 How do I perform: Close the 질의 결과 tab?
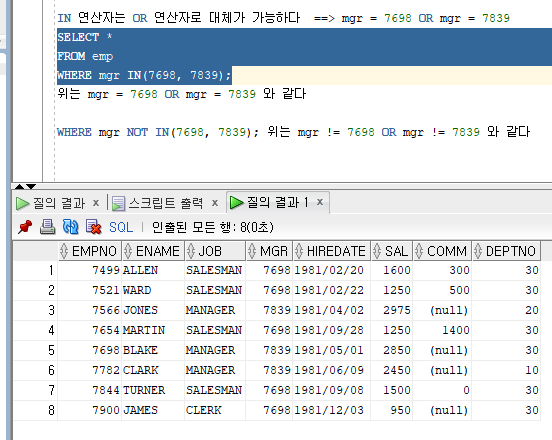96,203
